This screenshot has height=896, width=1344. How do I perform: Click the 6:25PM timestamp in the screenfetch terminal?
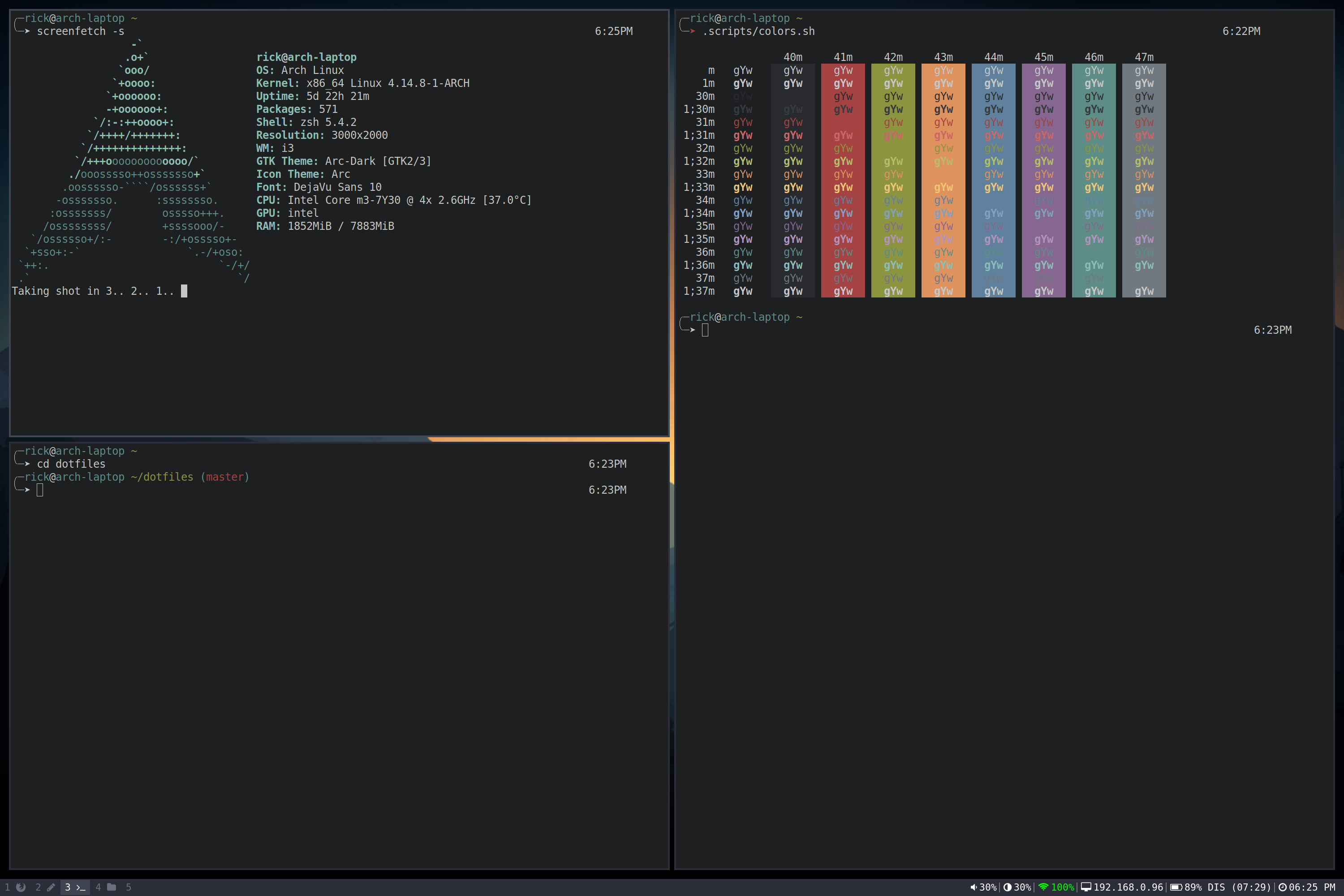[614, 31]
